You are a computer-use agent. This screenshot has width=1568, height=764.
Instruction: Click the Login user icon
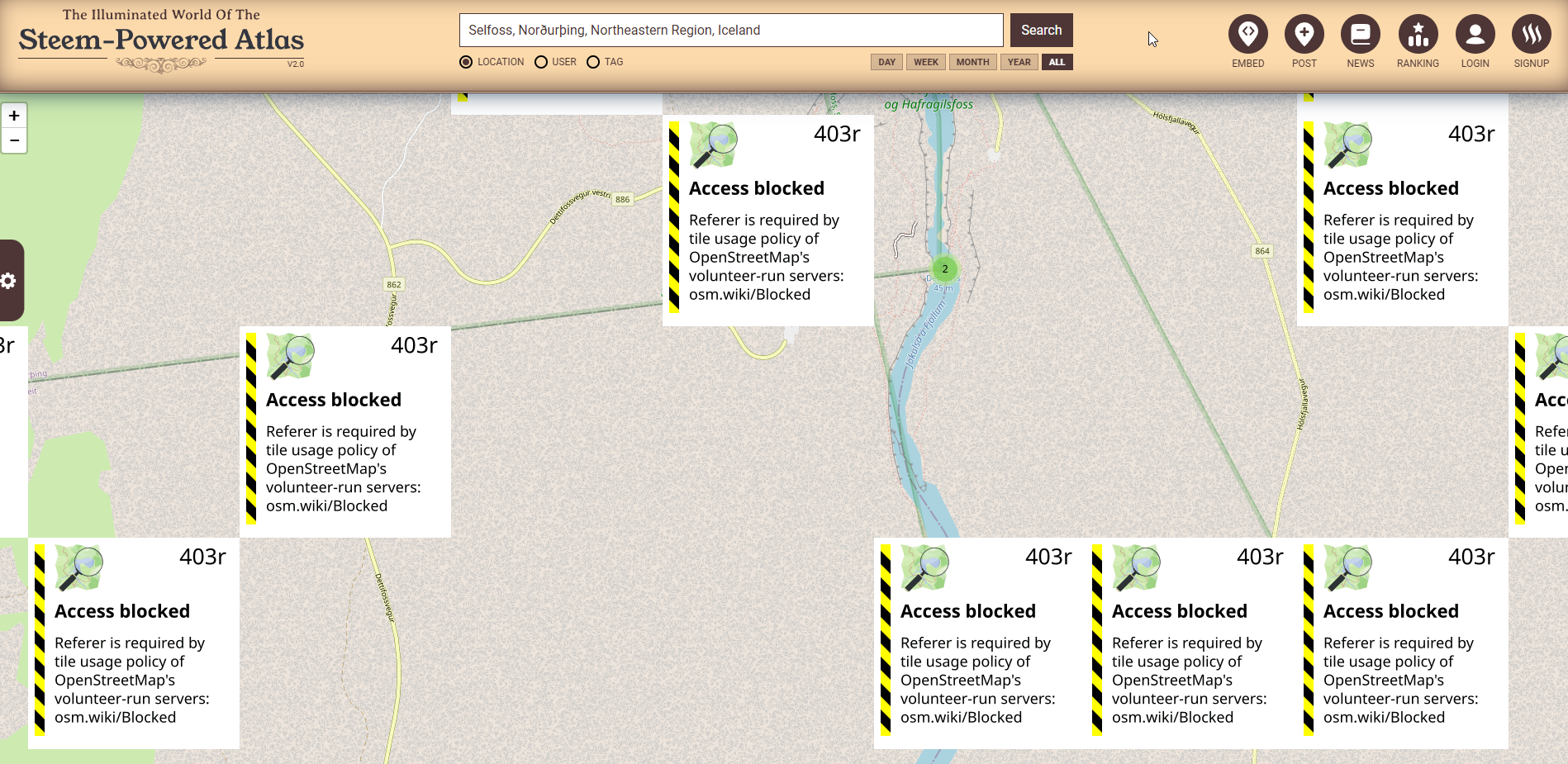(1475, 35)
